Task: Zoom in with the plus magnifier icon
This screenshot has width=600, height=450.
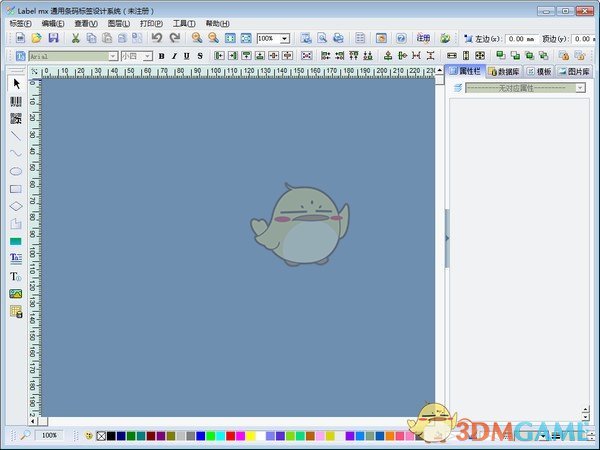Action: (x=197, y=38)
